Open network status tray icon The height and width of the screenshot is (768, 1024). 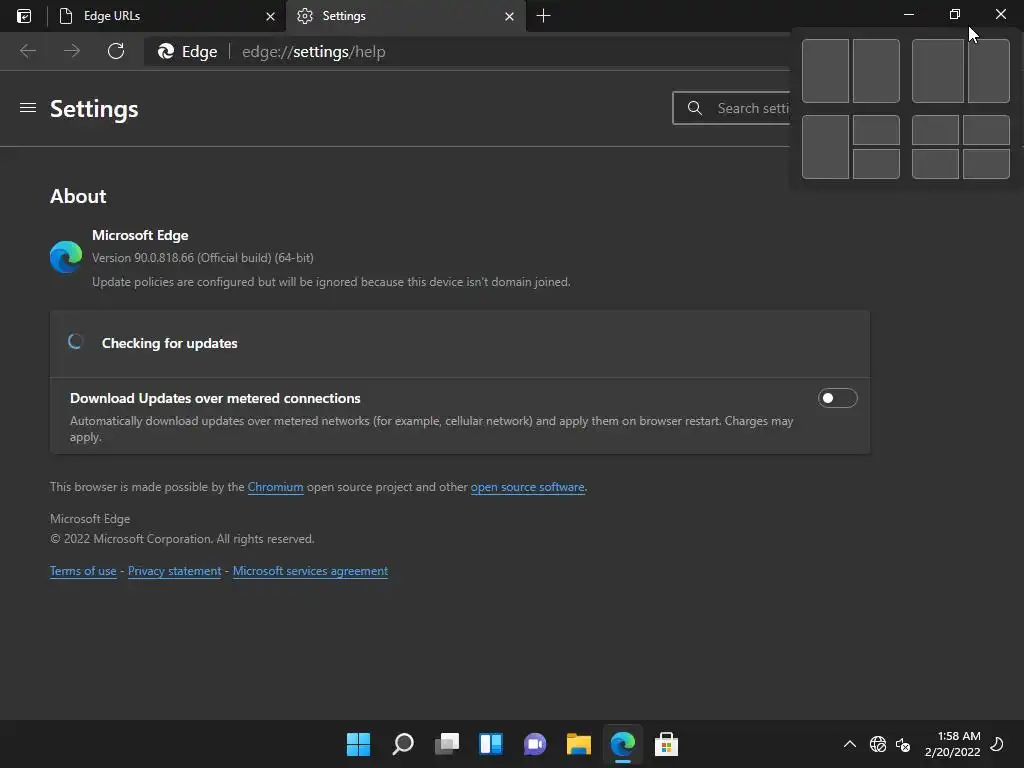[878, 744]
